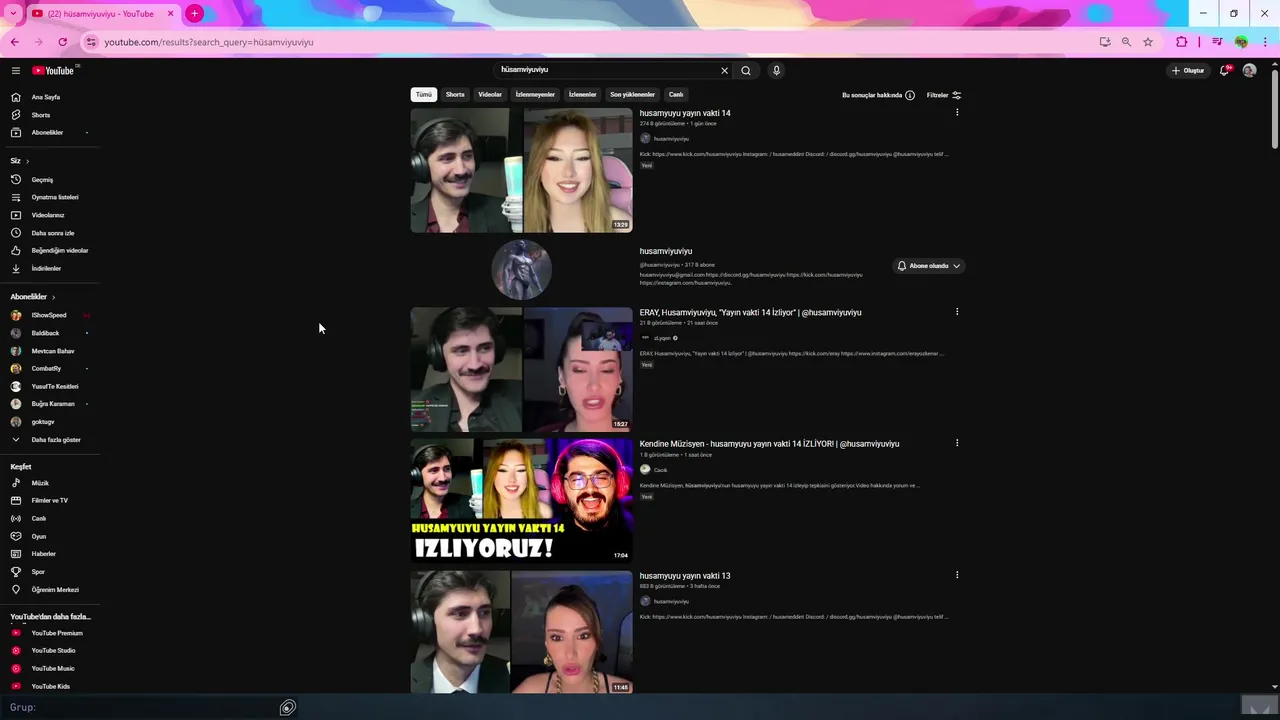The height and width of the screenshot is (720, 1280).
Task: Click the browser address bar URL
Action: (209, 42)
